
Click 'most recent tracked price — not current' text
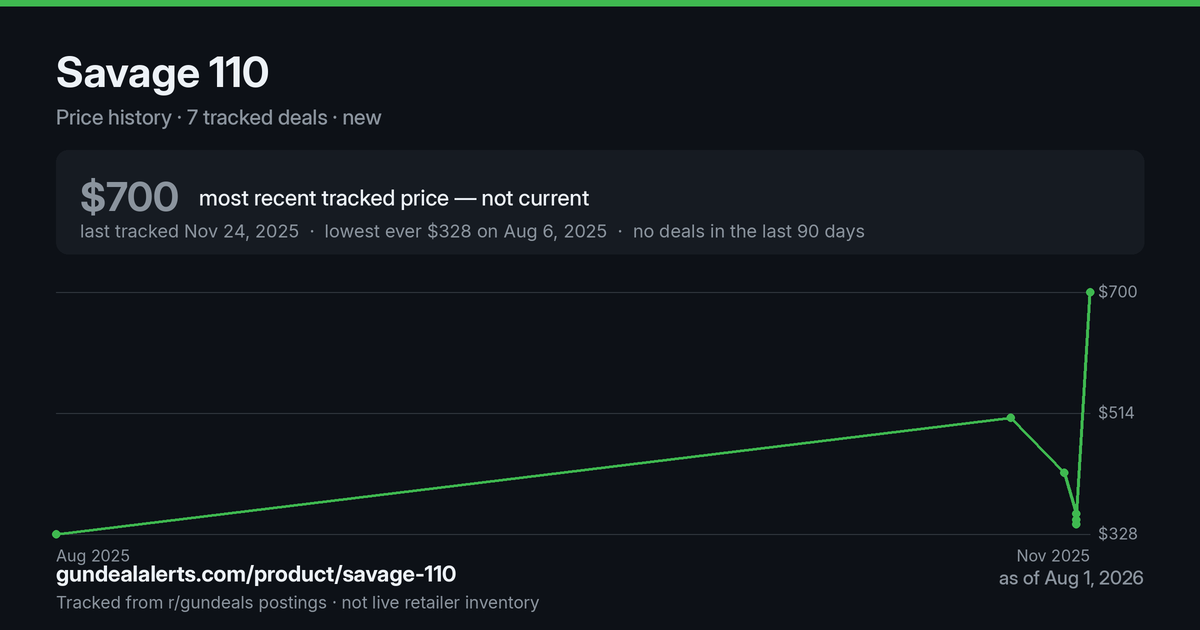pos(394,198)
